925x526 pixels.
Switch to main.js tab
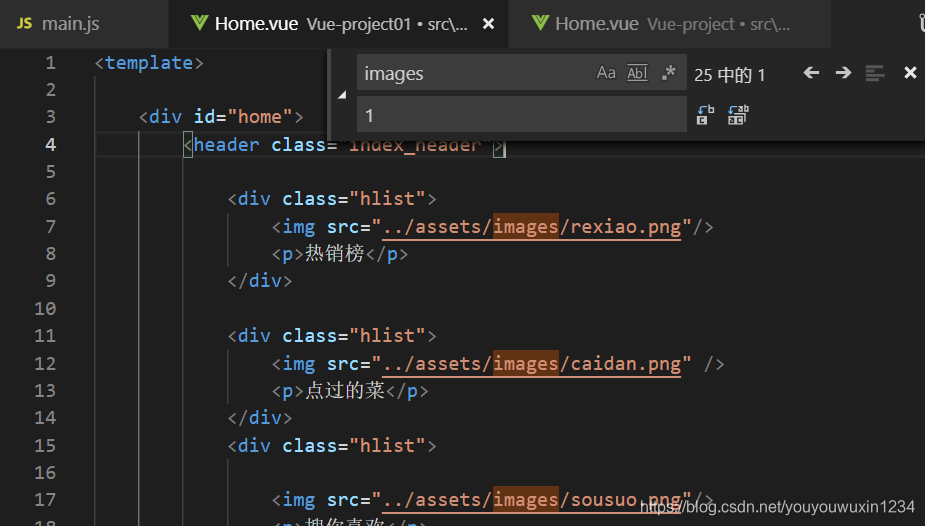(84, 24)
